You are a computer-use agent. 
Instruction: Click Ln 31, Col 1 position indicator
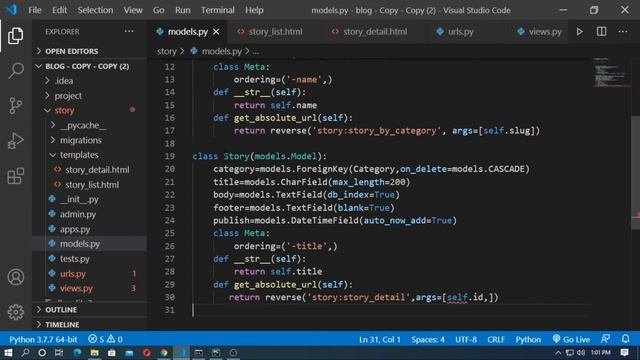coord(380,339)
